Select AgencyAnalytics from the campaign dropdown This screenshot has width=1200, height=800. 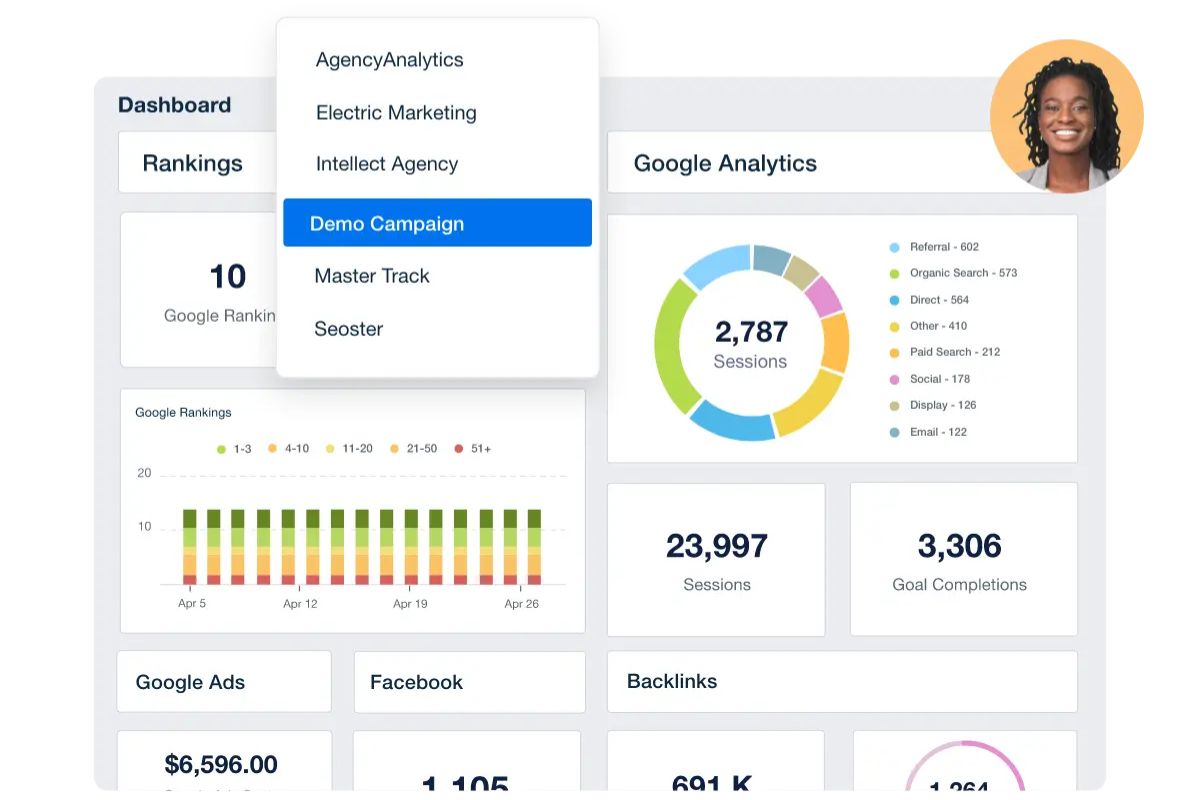[x=390, y=60]
